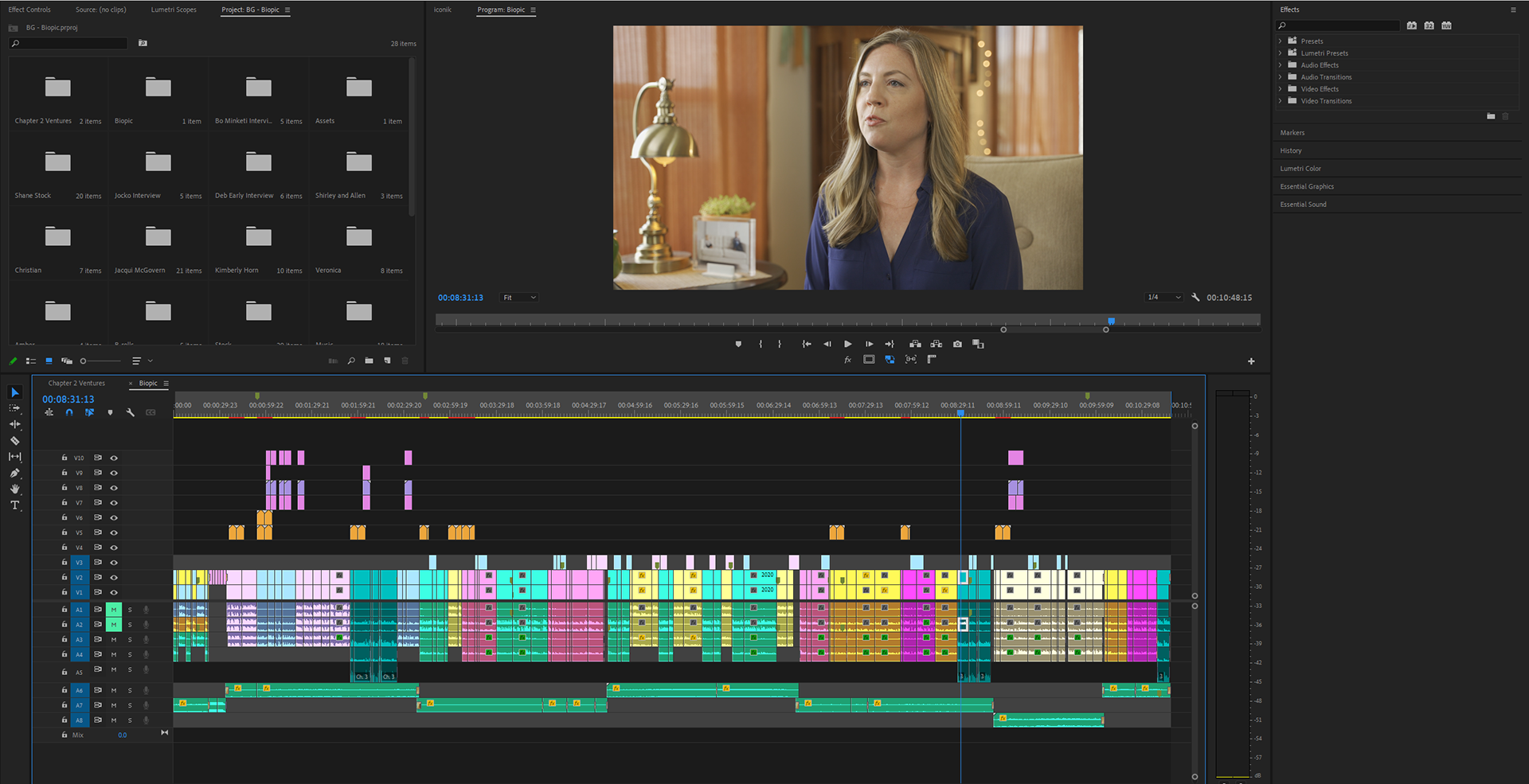Toggle safe margins in program monitor
This screenshot has height=784, width=1529.
[x=869, y=360]
